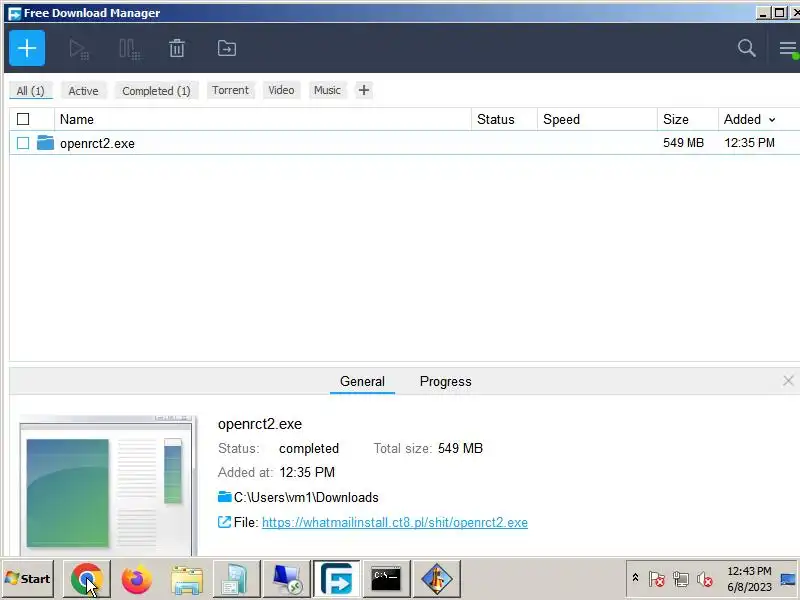Show the All (1) downloads filter

click(x=31, y=91)
